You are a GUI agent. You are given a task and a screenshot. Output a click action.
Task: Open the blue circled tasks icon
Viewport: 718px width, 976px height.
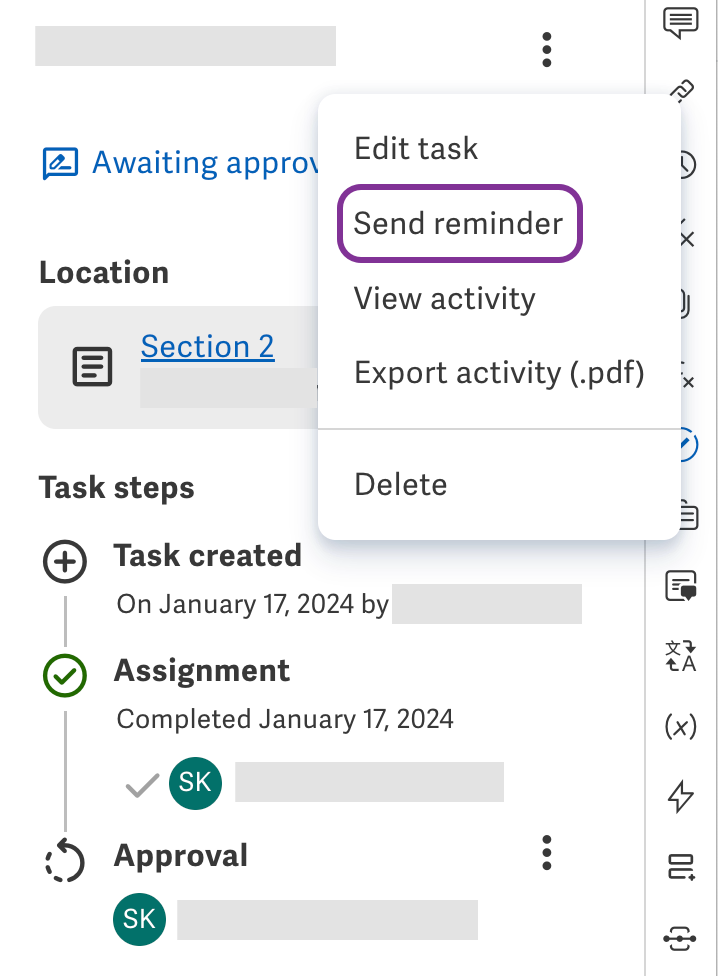[689, 444]
